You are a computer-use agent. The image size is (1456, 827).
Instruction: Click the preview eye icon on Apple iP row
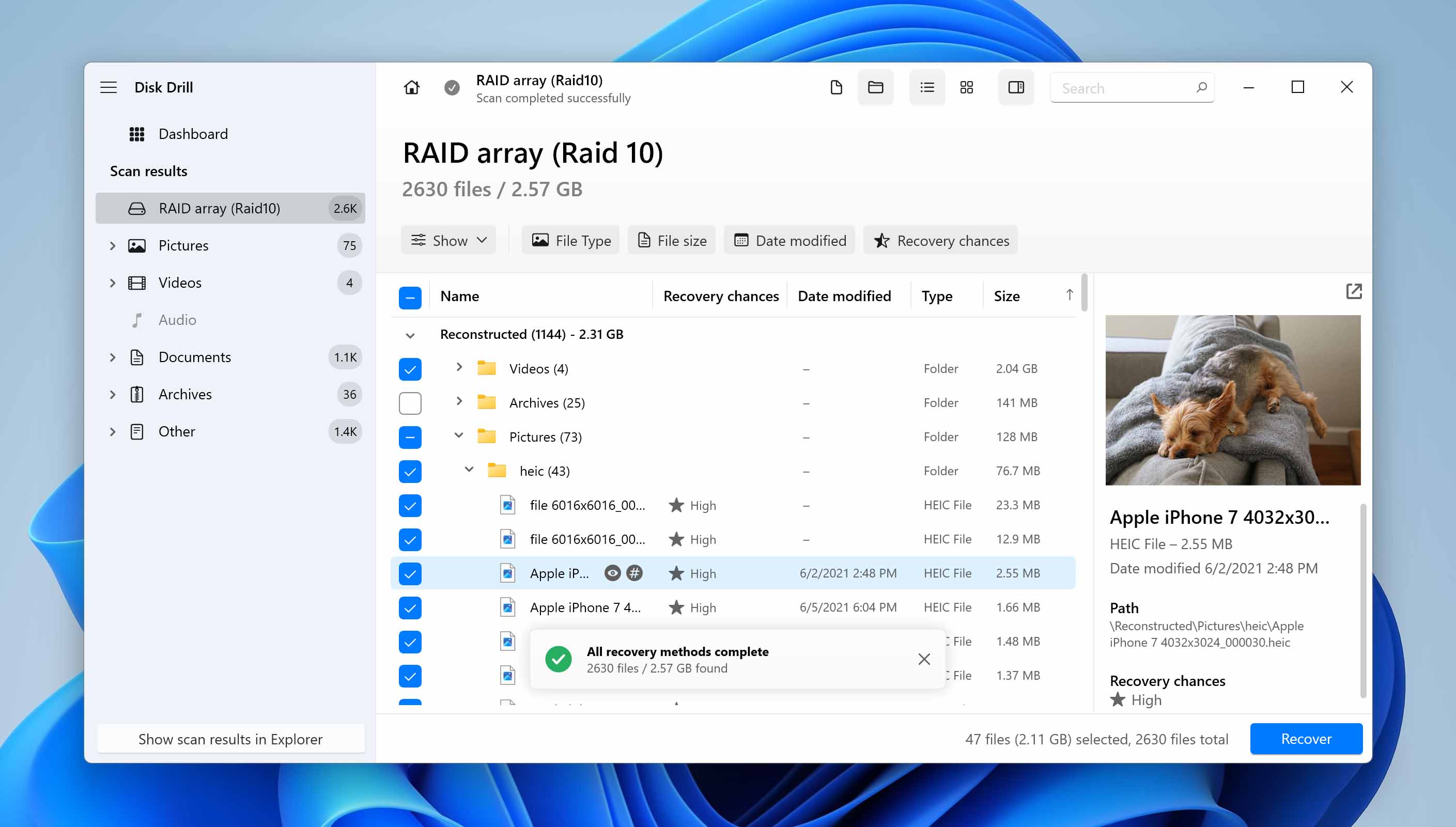tap(612, 573)
